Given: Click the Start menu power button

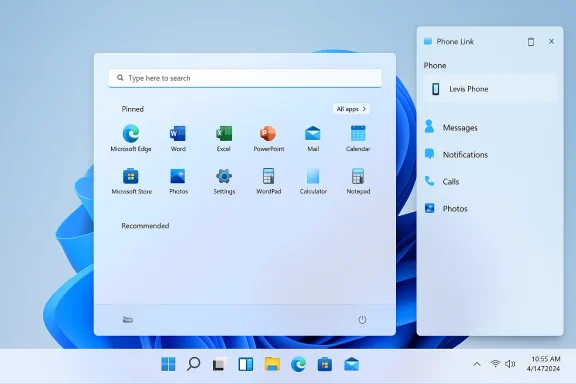Looking at the screenshot, I should coord(362,320).
